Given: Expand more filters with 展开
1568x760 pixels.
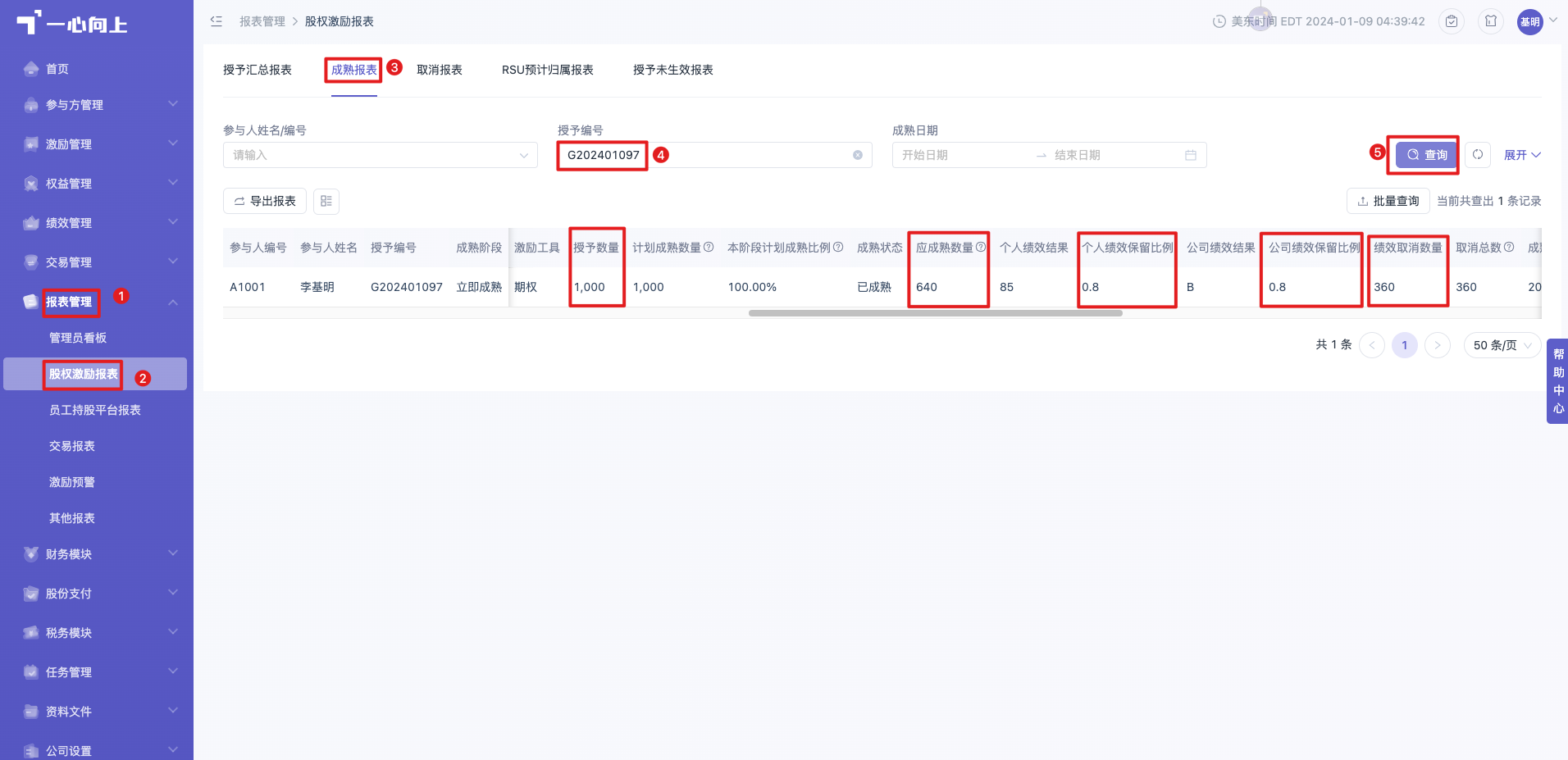Looking at the screenshot, I should tap(1522, 155).
